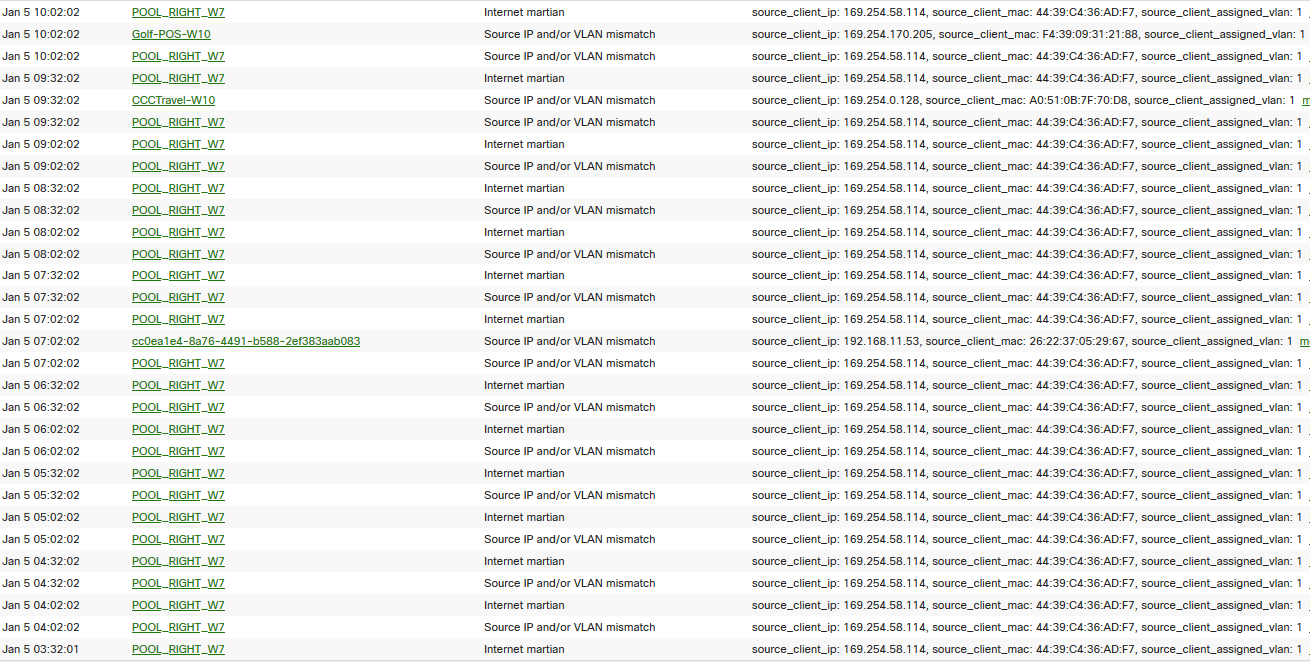Screen dimensions: 1310x662
Task: Open POOL_RIGHT_W7 for the 10:02:02 Internet martian event
Action: (x=178, y=12)
